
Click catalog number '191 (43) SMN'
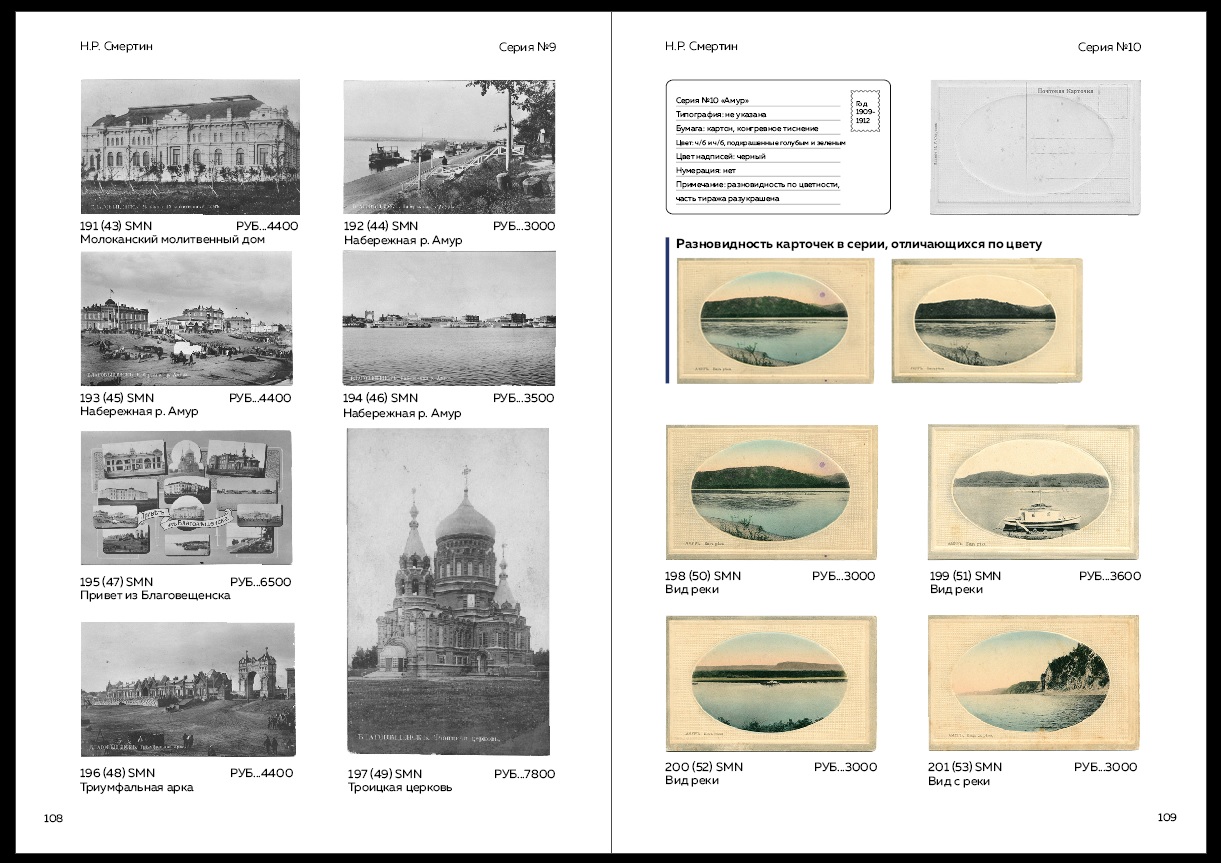point(116,226)
